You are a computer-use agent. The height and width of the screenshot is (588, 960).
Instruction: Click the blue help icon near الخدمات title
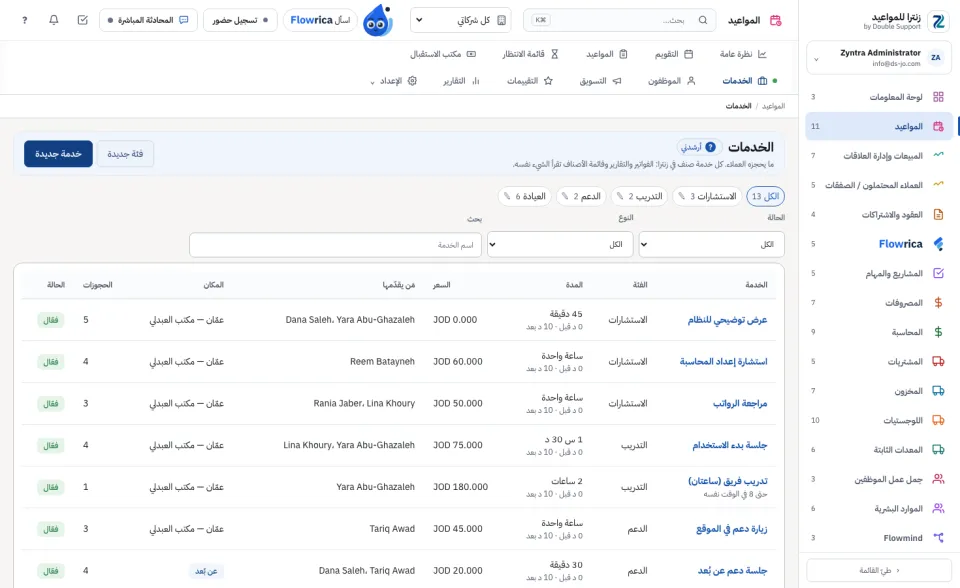[x=710, y=147]
